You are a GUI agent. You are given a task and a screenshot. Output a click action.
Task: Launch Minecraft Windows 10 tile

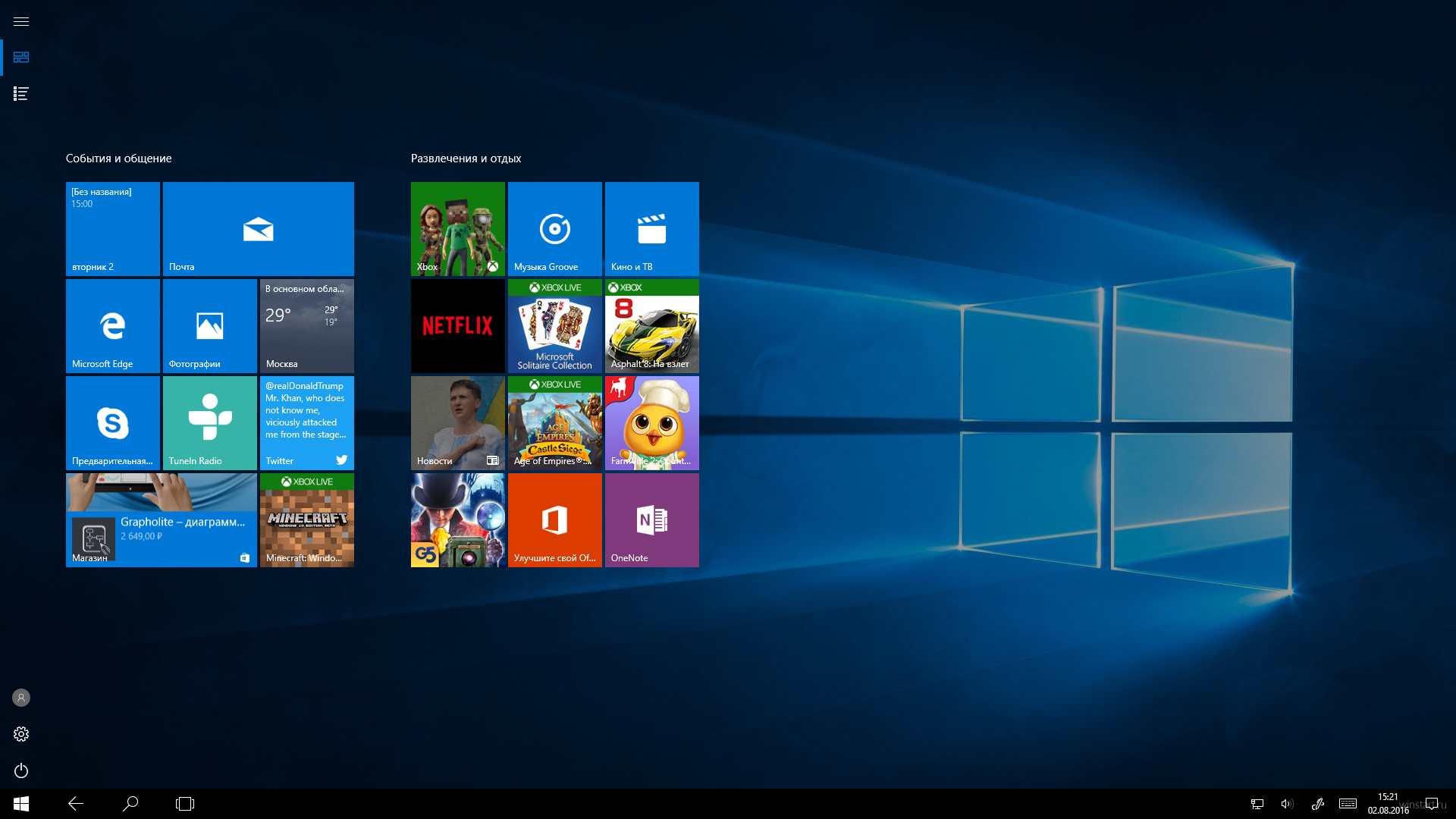(x=307, y=520)
